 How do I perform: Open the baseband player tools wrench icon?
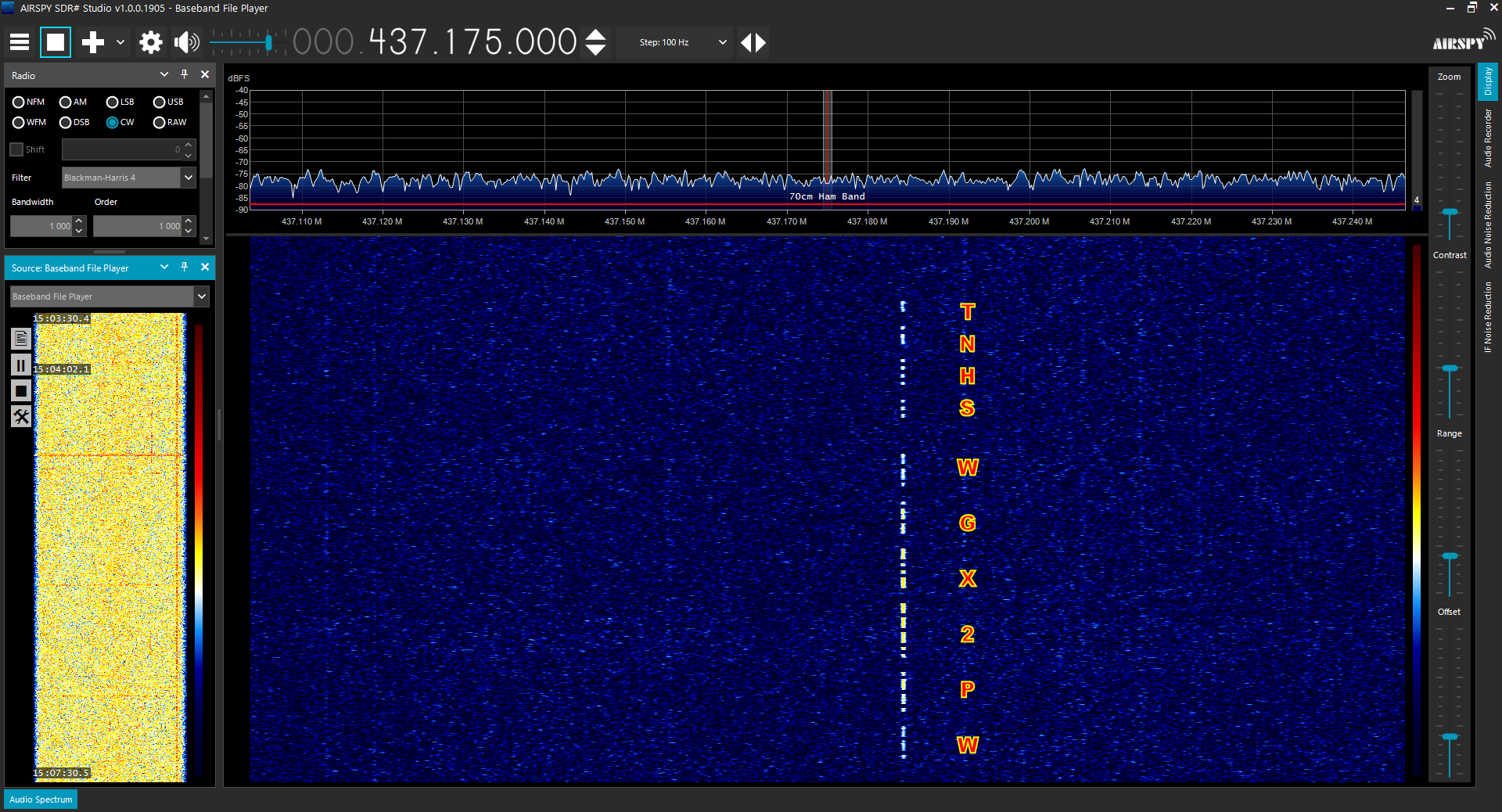21,417
